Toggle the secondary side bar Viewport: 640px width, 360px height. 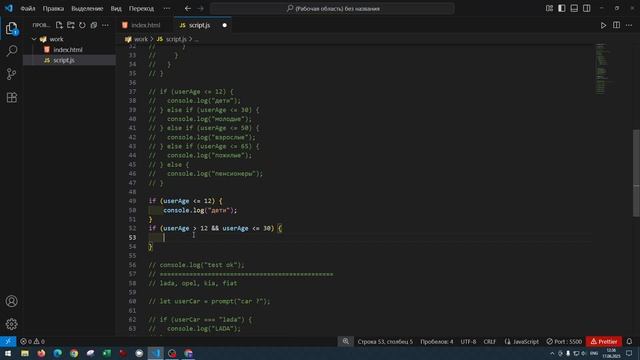coord(587,9)
